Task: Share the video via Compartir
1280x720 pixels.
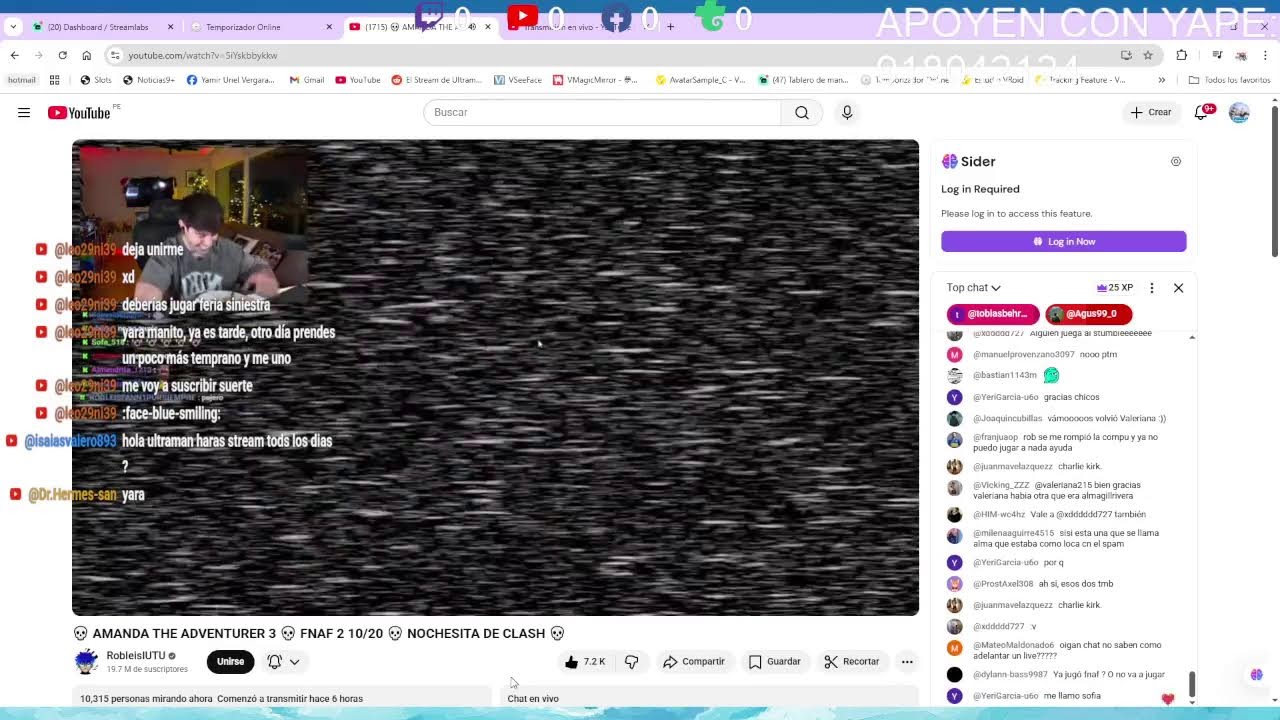Action: tap(694, 662)
